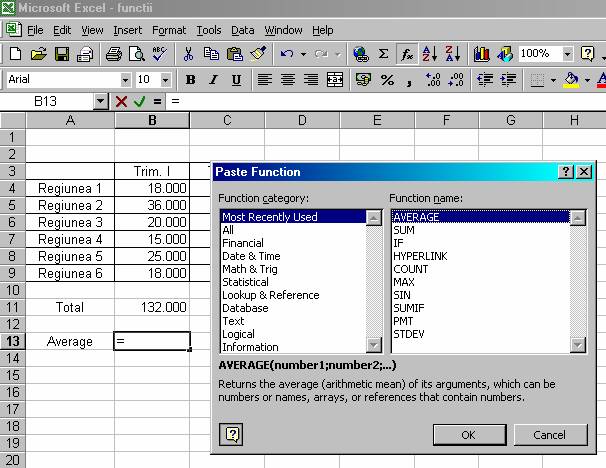Open the Insert menu
606x468 pixels.
tap(127, 30)
